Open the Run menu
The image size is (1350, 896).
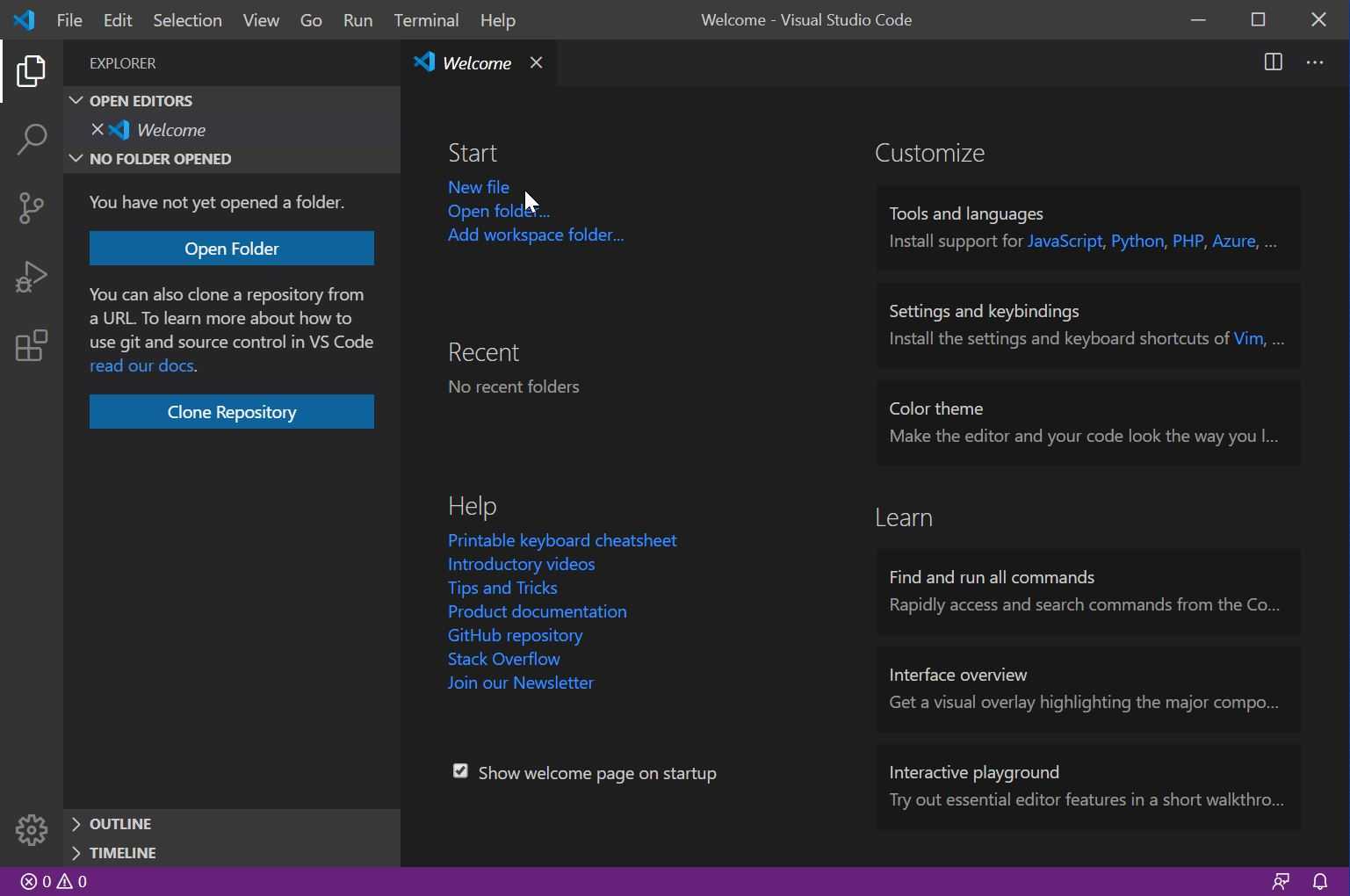click(357, 19)
